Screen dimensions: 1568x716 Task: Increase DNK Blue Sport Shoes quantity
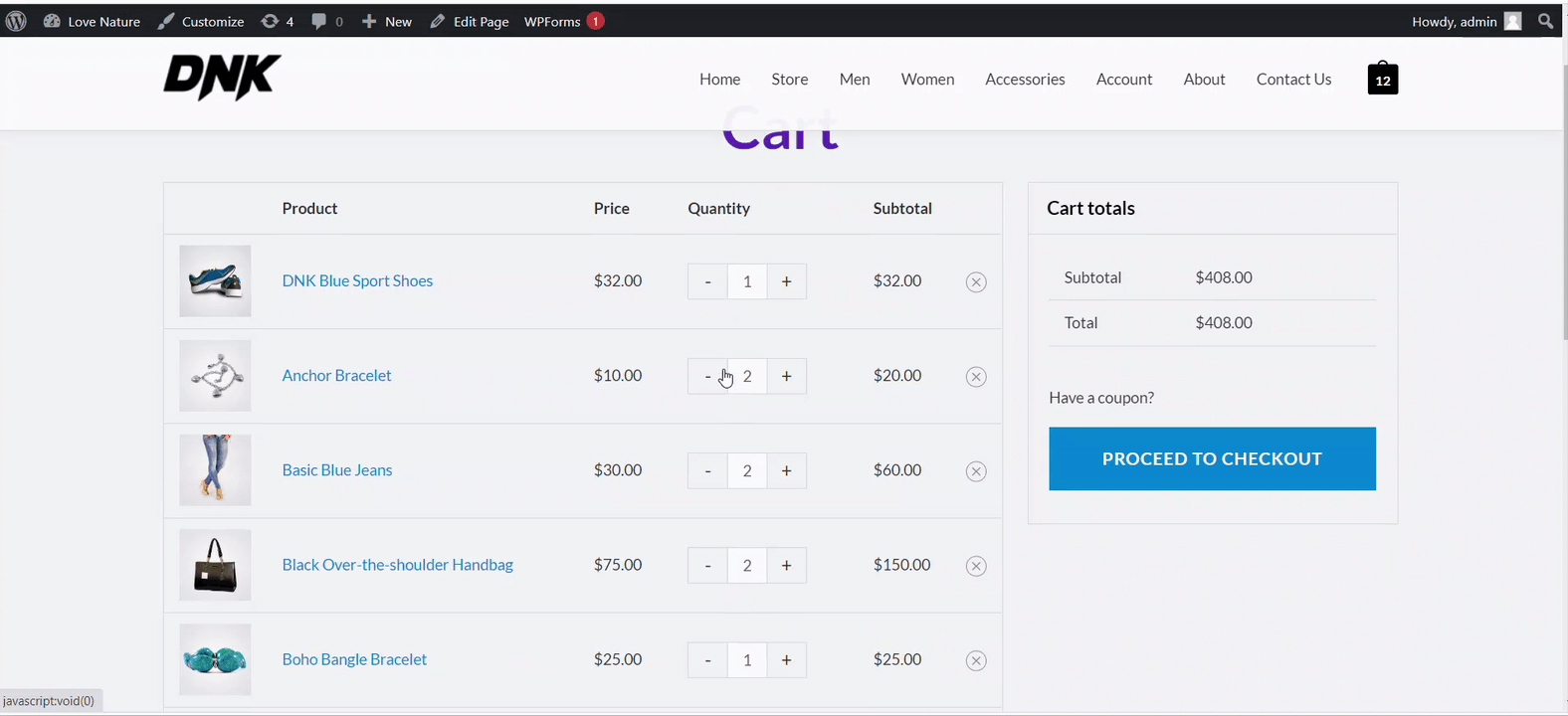pos(787,281)
